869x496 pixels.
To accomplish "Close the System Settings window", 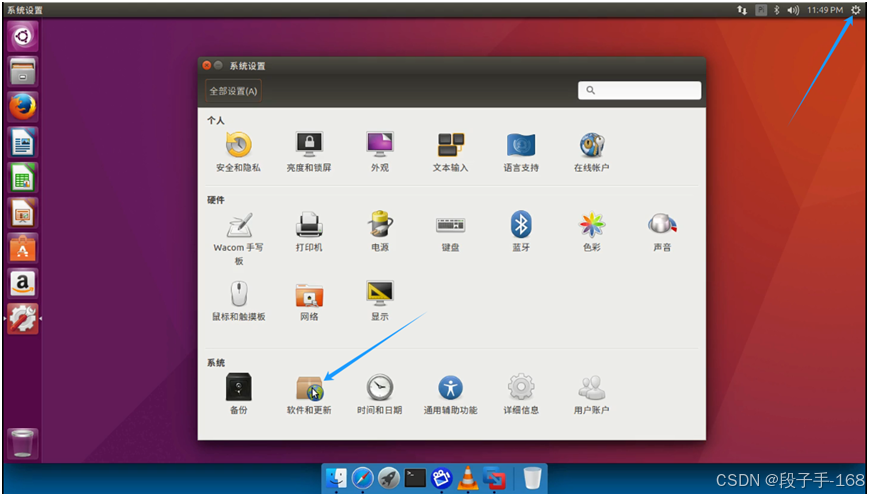I will [207, 65].
